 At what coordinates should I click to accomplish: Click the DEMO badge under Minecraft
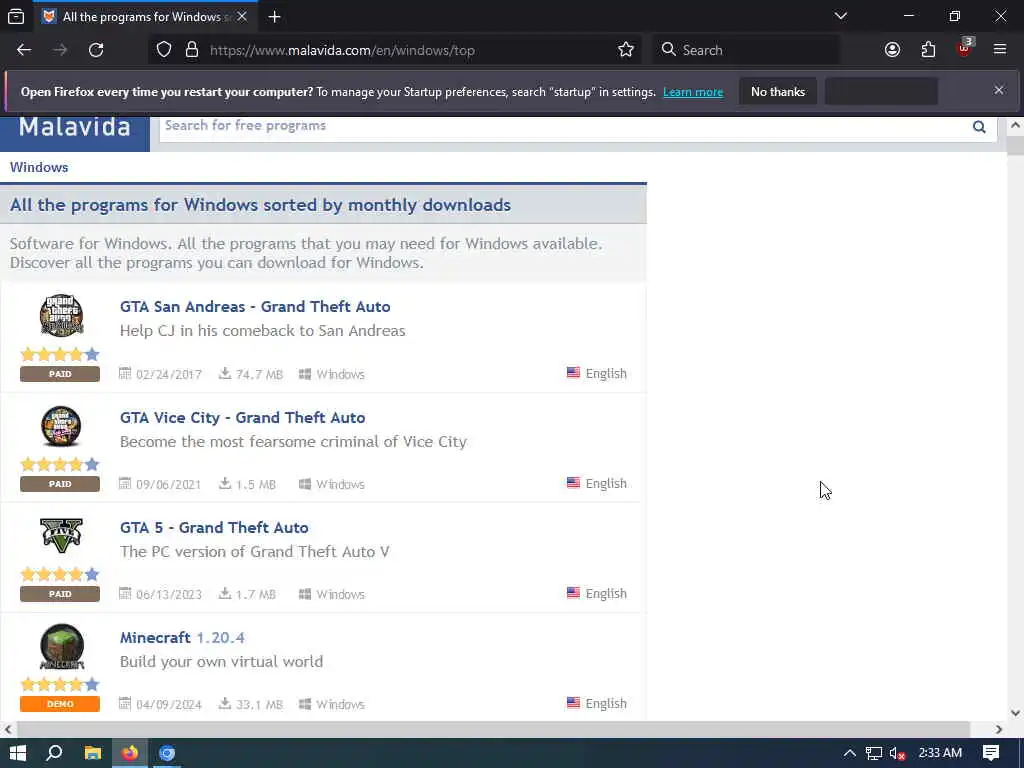pos(60,704)
